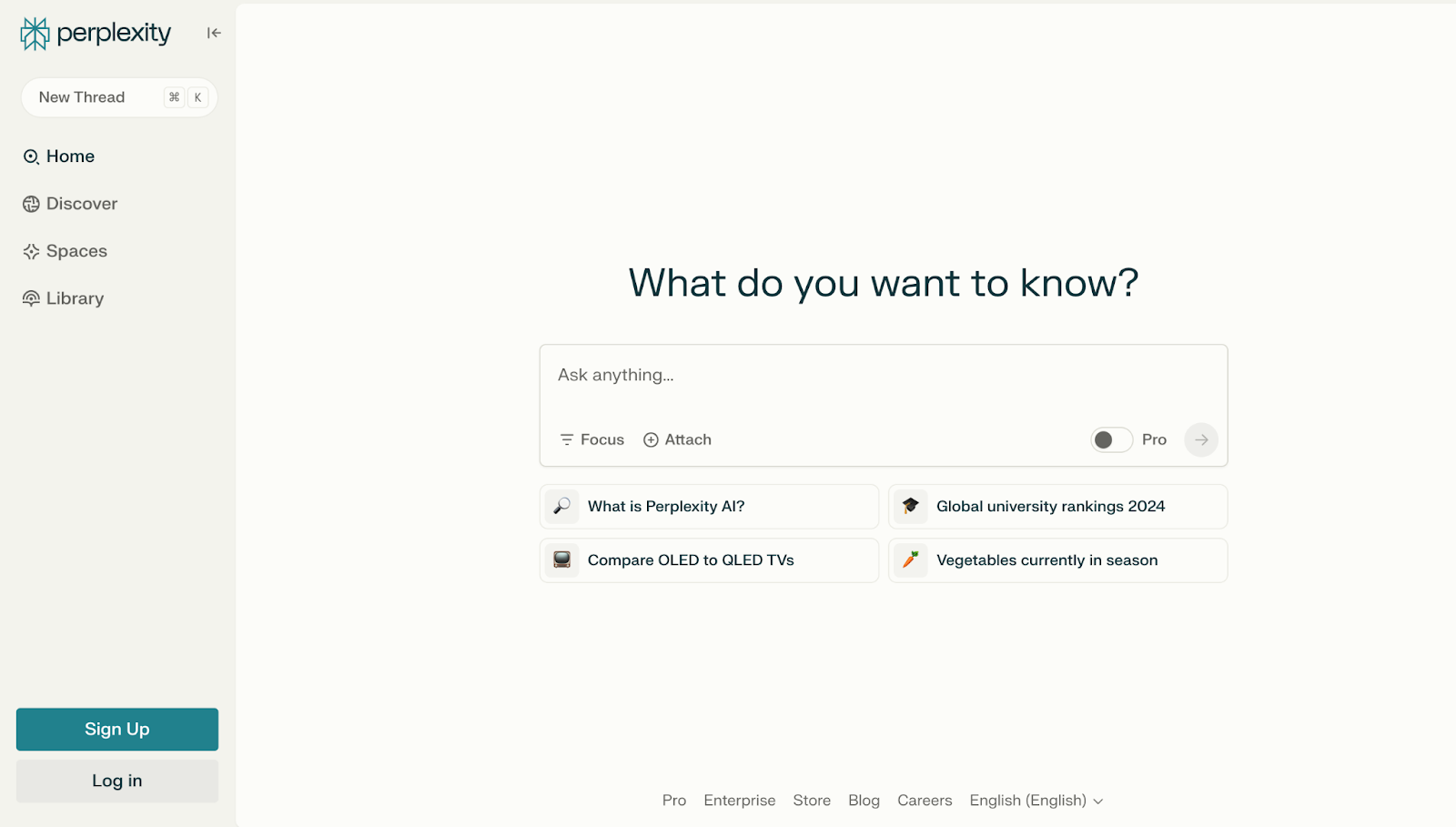Click the graduation cap suggestion icon

(x=911, y=506)
